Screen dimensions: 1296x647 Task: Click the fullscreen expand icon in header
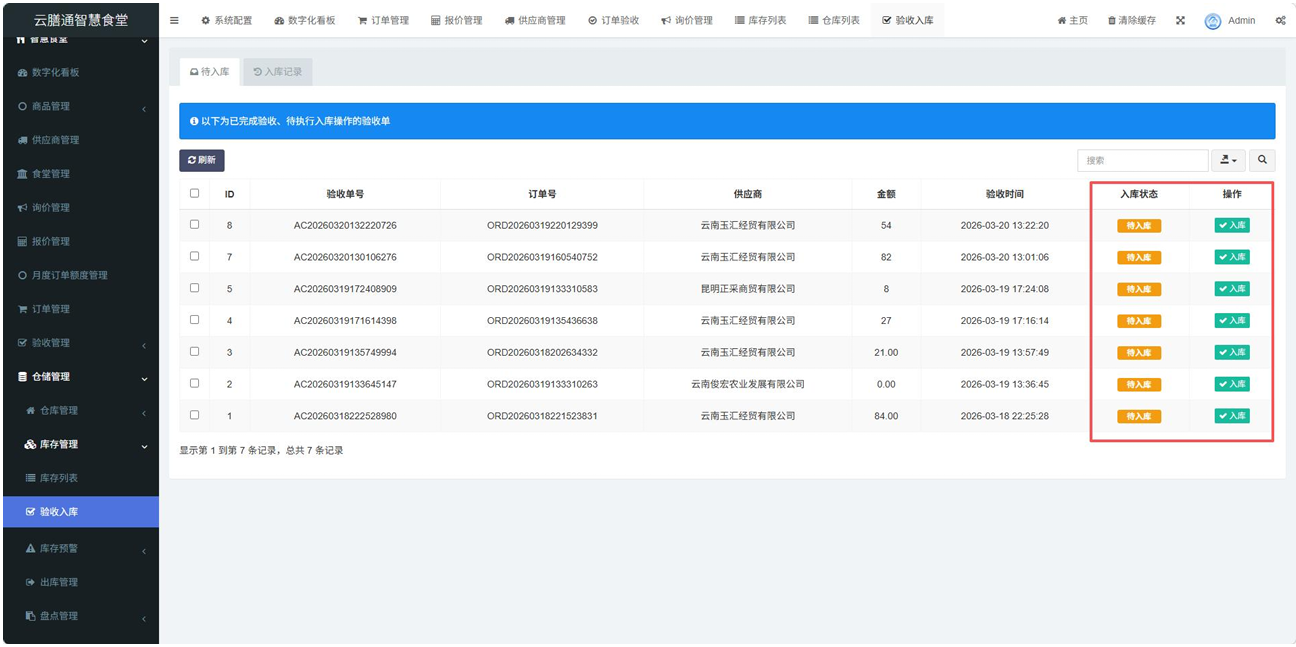pos(1180,20)
